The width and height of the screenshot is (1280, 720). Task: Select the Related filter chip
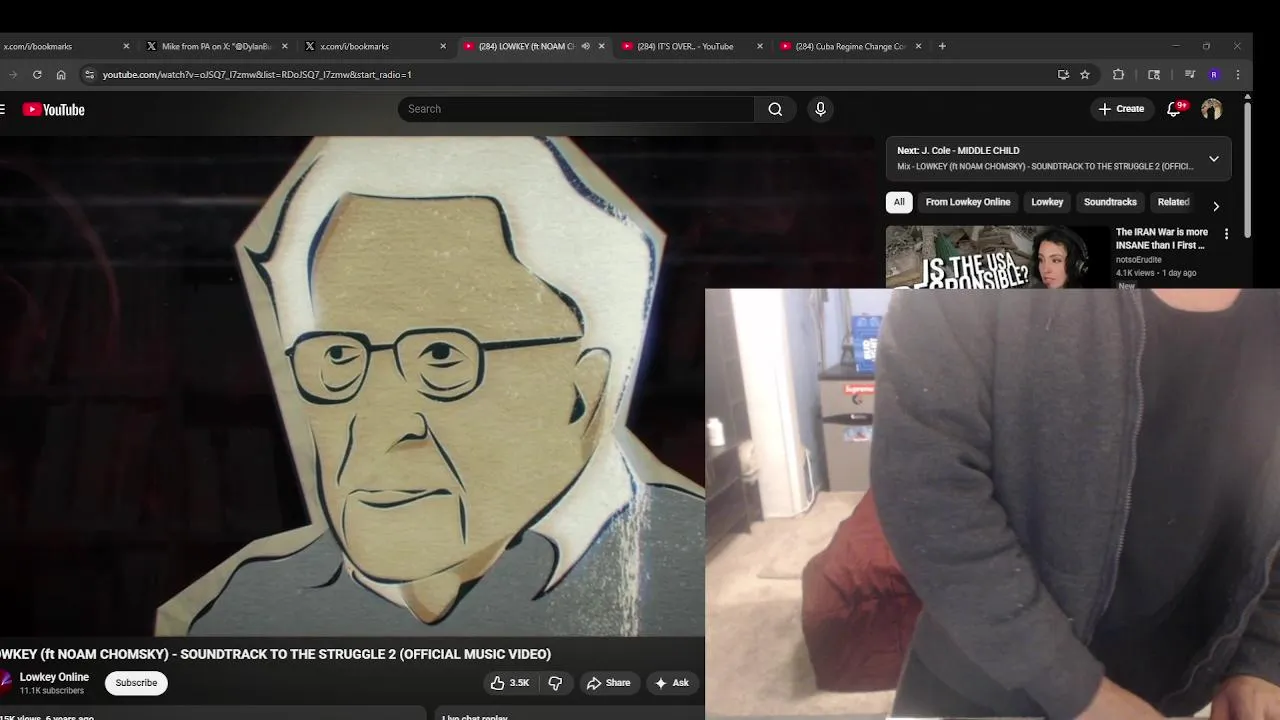coord(1173,202)
